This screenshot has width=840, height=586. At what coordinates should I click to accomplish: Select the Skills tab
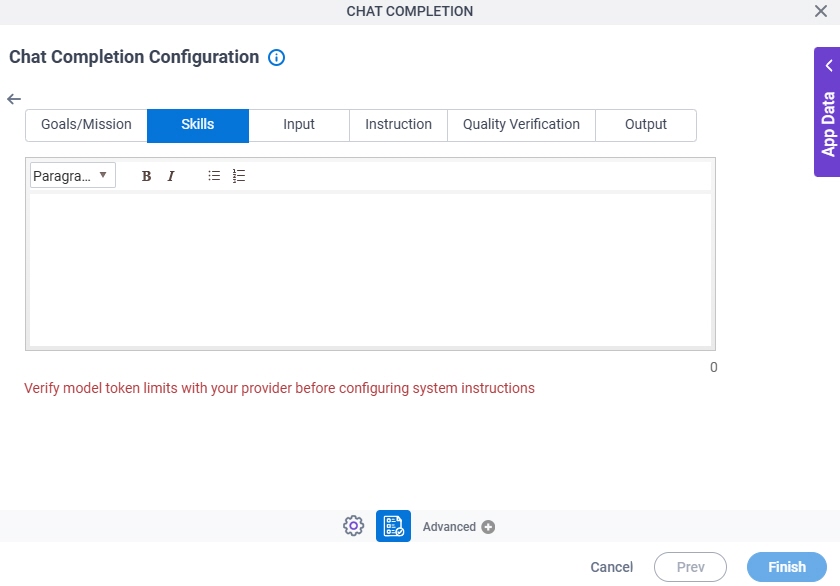pos(198,125)
